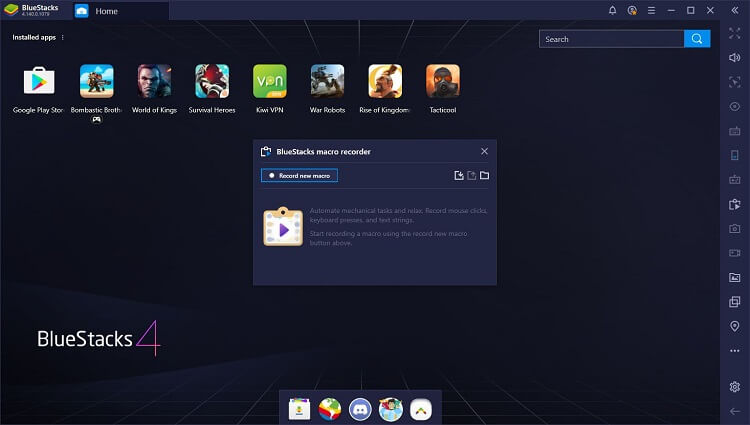This screenshot has width=750, height=425.
Task: Click the "Installed apps" heading
Action: click(34, 37)
